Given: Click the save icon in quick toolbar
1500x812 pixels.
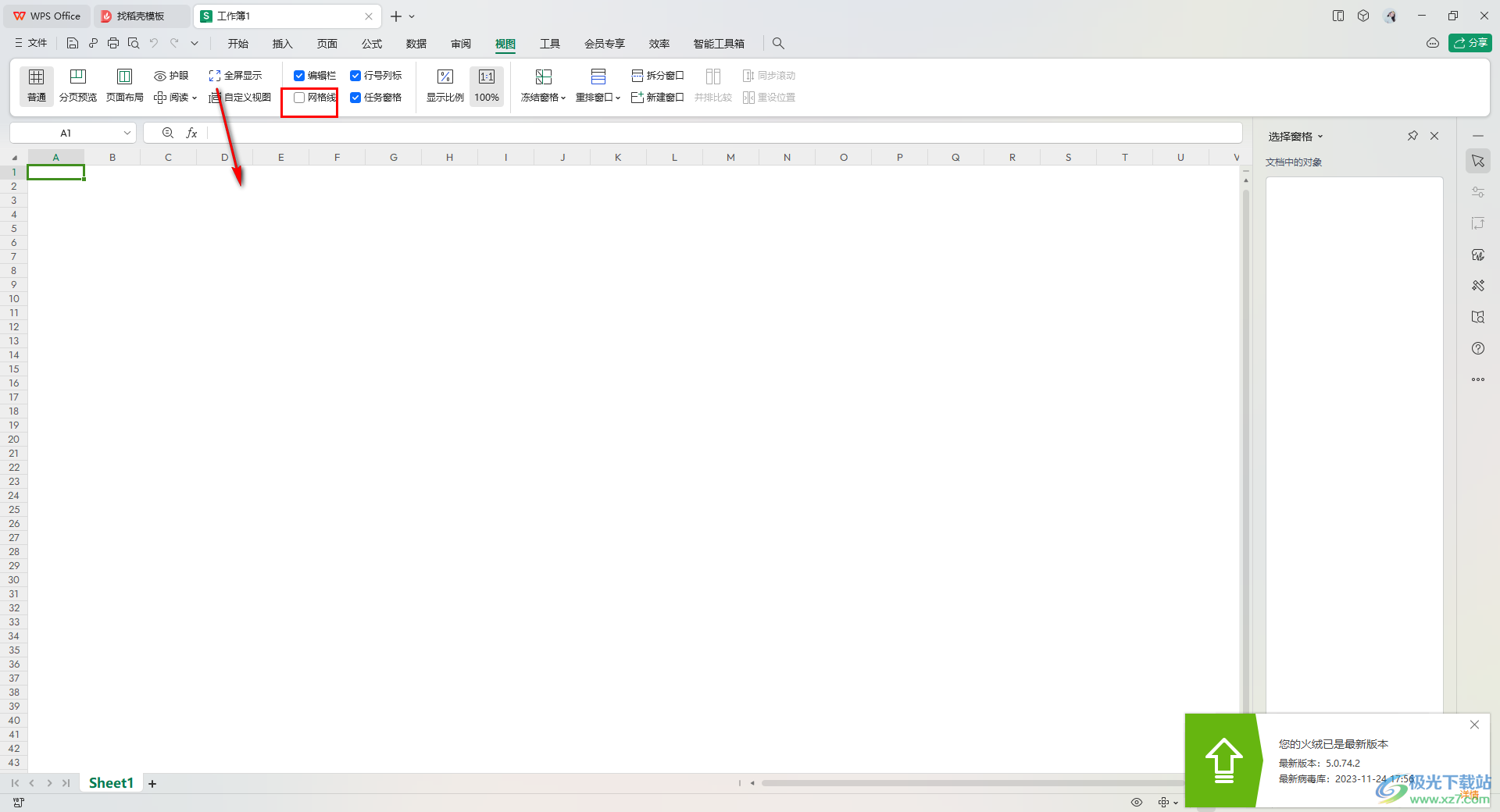Looking at the screenshot, I should tap(73, 43).
